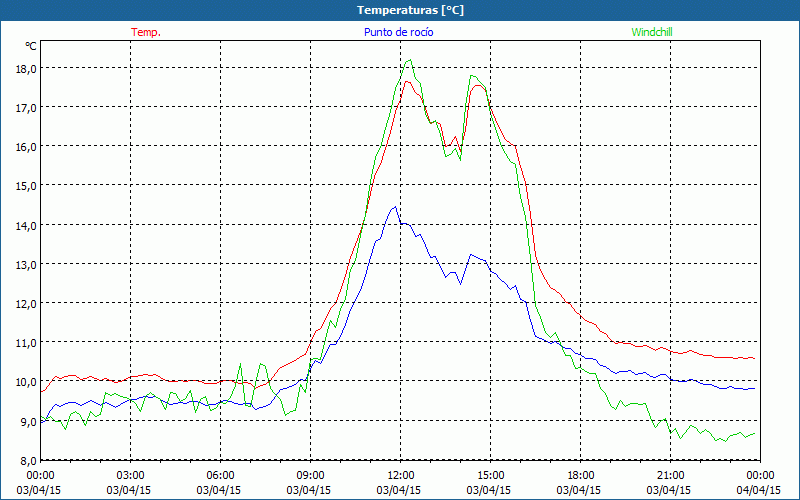Click the '17,0' y-axis value

click(x=26, y=108)
